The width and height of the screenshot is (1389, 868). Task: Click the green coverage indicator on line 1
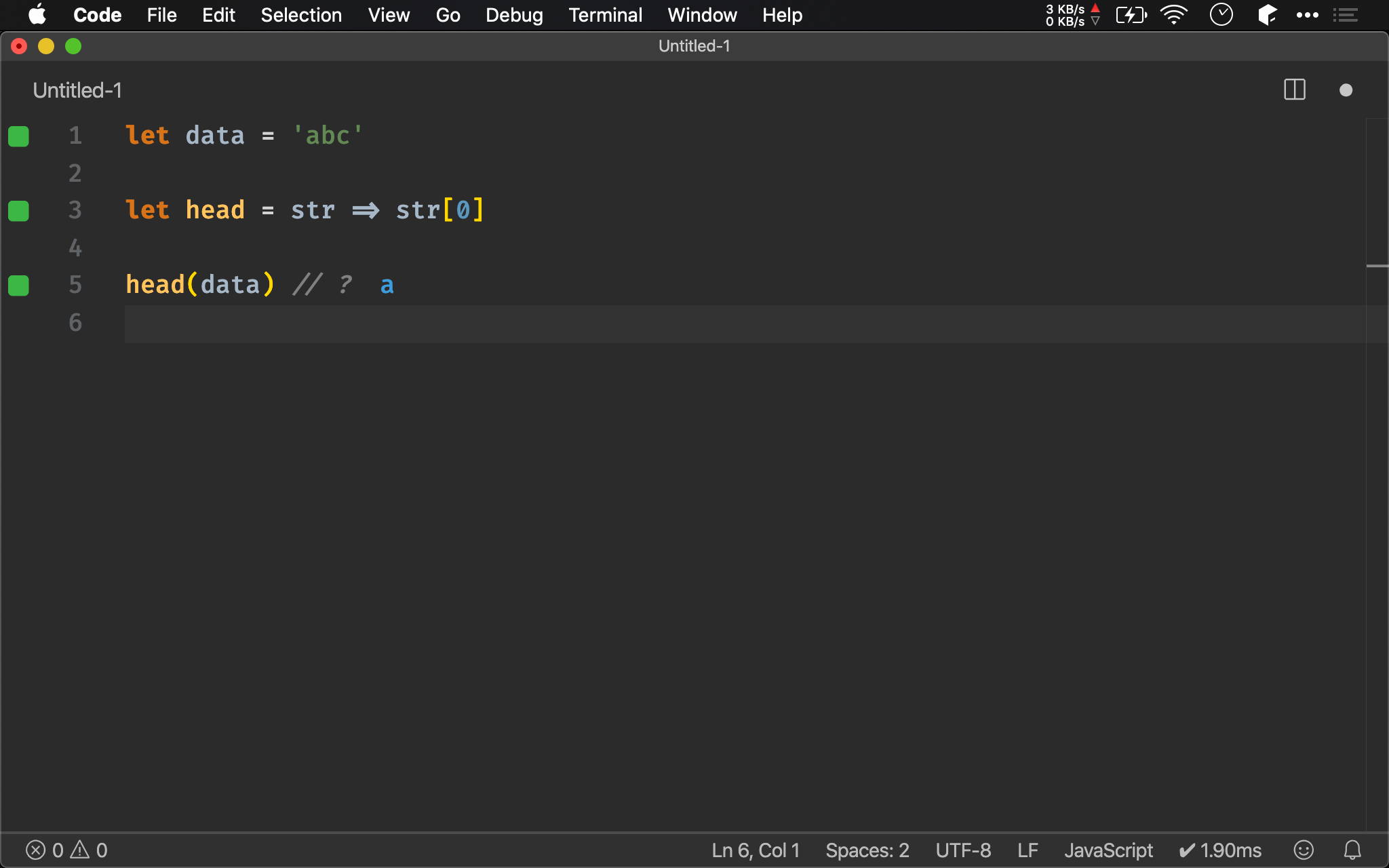18,136
